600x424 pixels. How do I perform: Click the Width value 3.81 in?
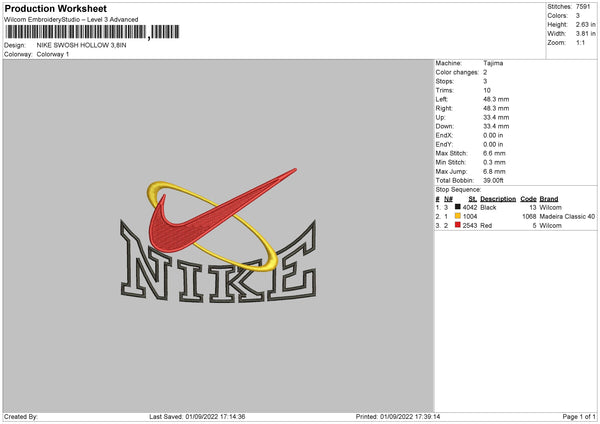tap(586, 34)
